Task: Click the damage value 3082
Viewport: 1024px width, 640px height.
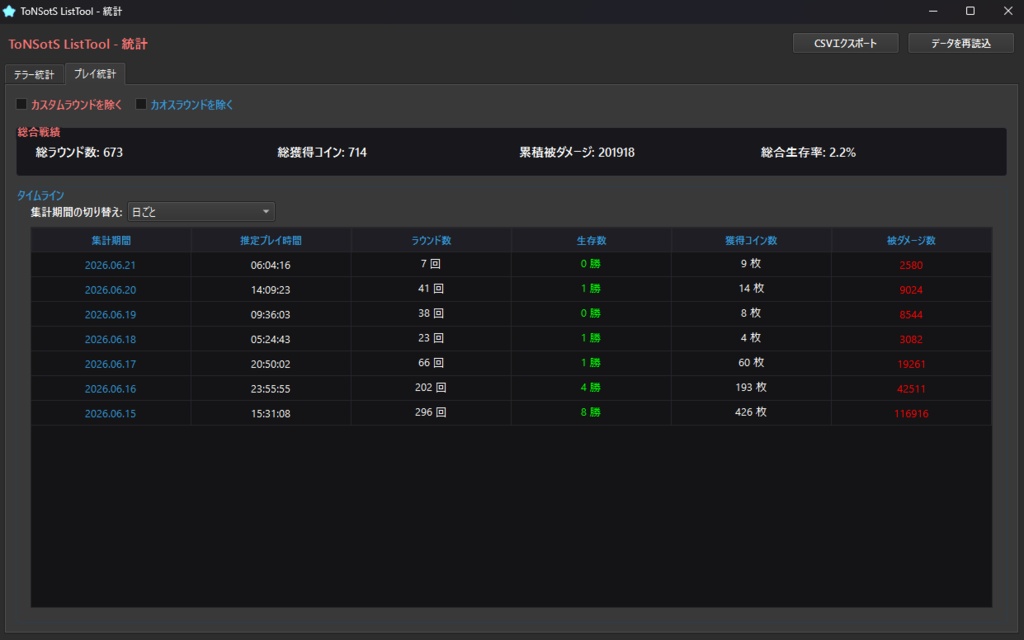Action: pyautogui.click(x=911, y=340)
